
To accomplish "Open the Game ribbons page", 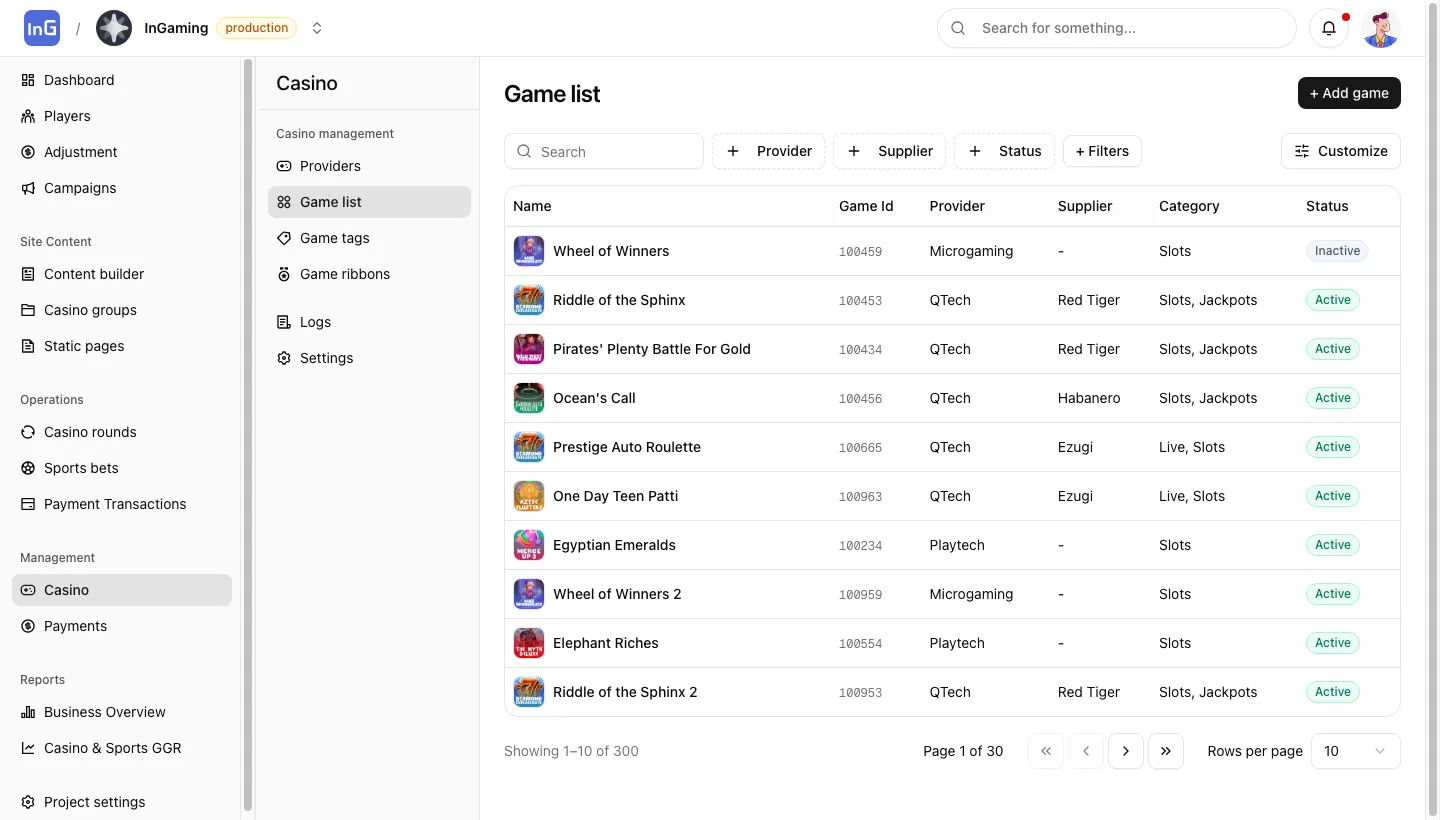I will (344, 274).
